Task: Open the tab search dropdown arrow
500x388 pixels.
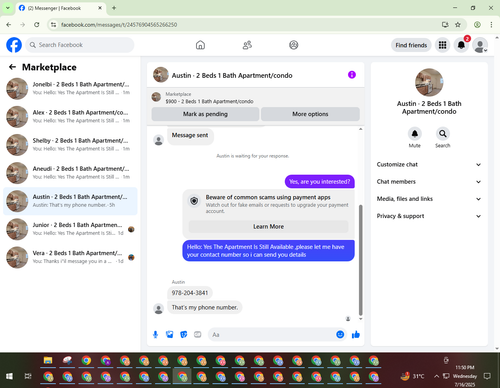Action: click(7, 8)
